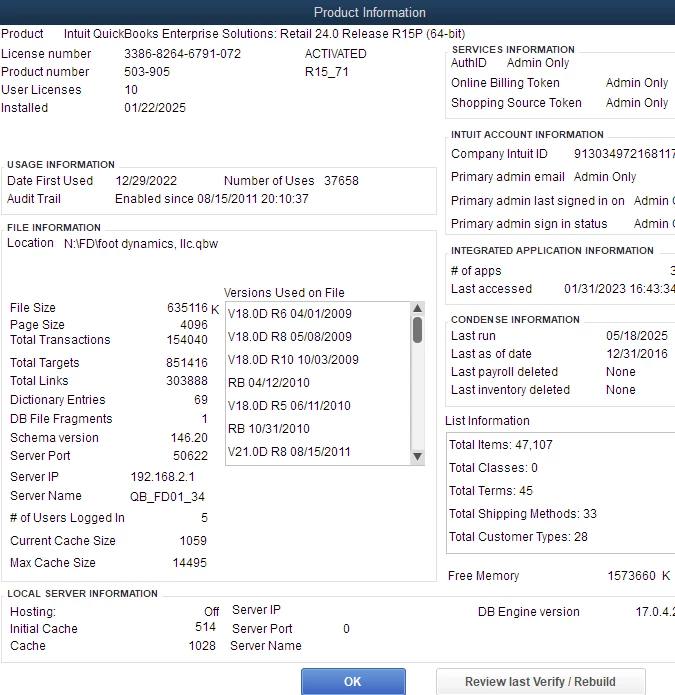Click Last as of date 12/31/2016

coord(636,354)
